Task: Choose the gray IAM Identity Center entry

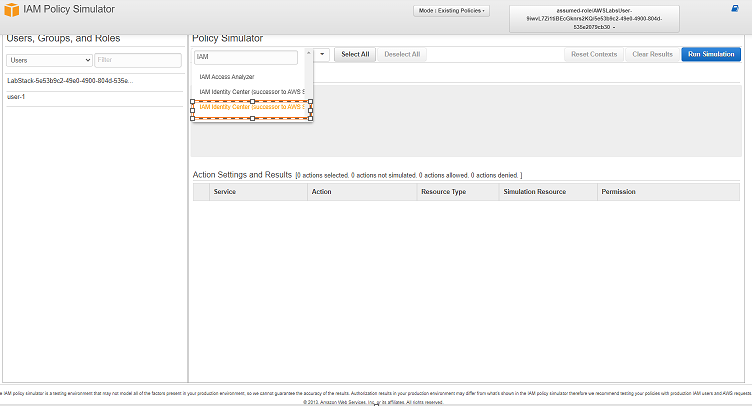Action: [x=252, y=92]
